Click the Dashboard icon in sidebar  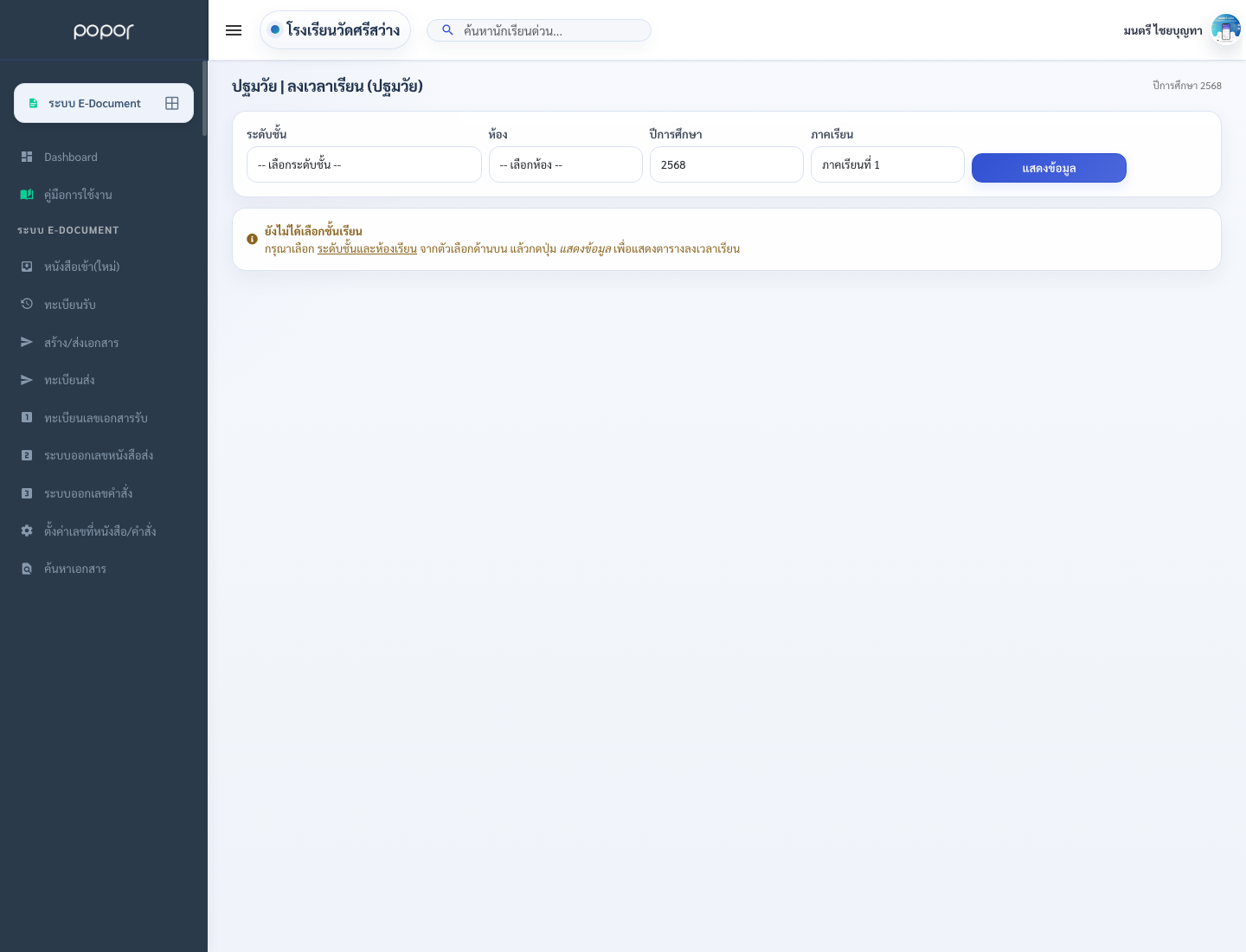(27, 157)
